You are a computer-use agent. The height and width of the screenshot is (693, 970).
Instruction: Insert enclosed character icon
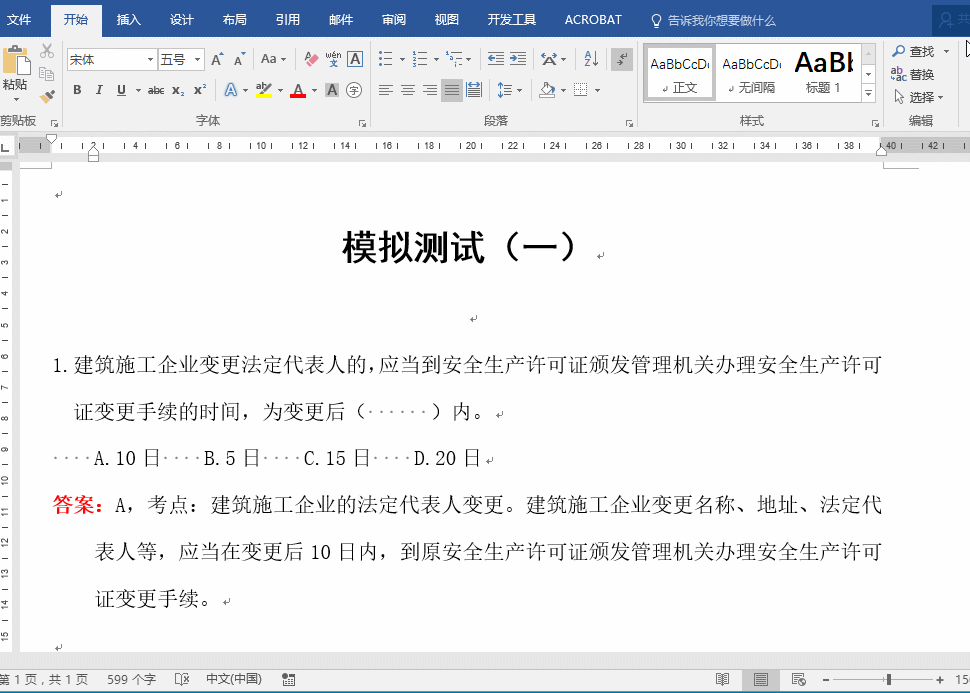(354, 90)
